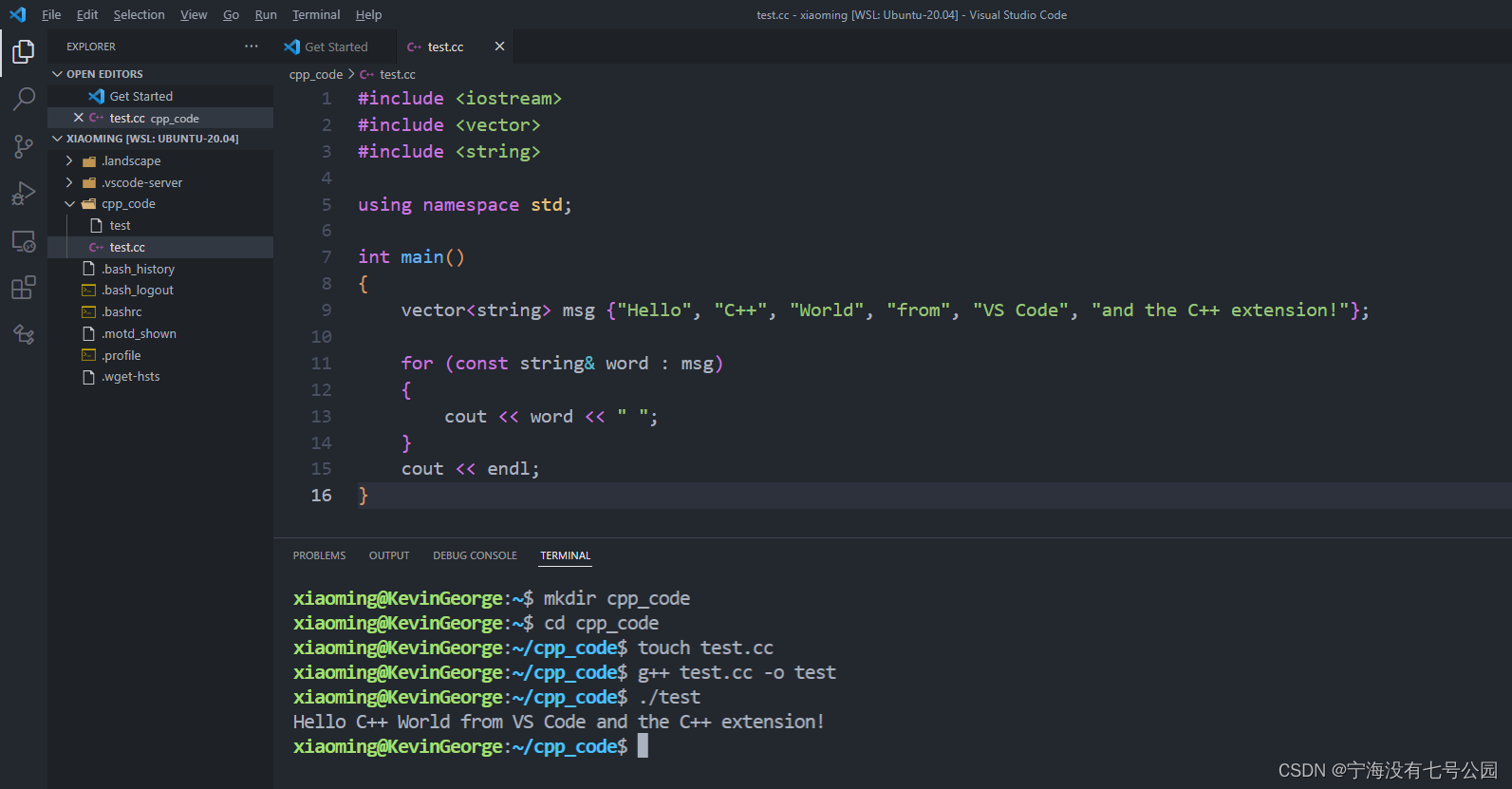Screen dimensions: 1512x789
Task: Open the .bashrc file
Action: tap(160, 312)
